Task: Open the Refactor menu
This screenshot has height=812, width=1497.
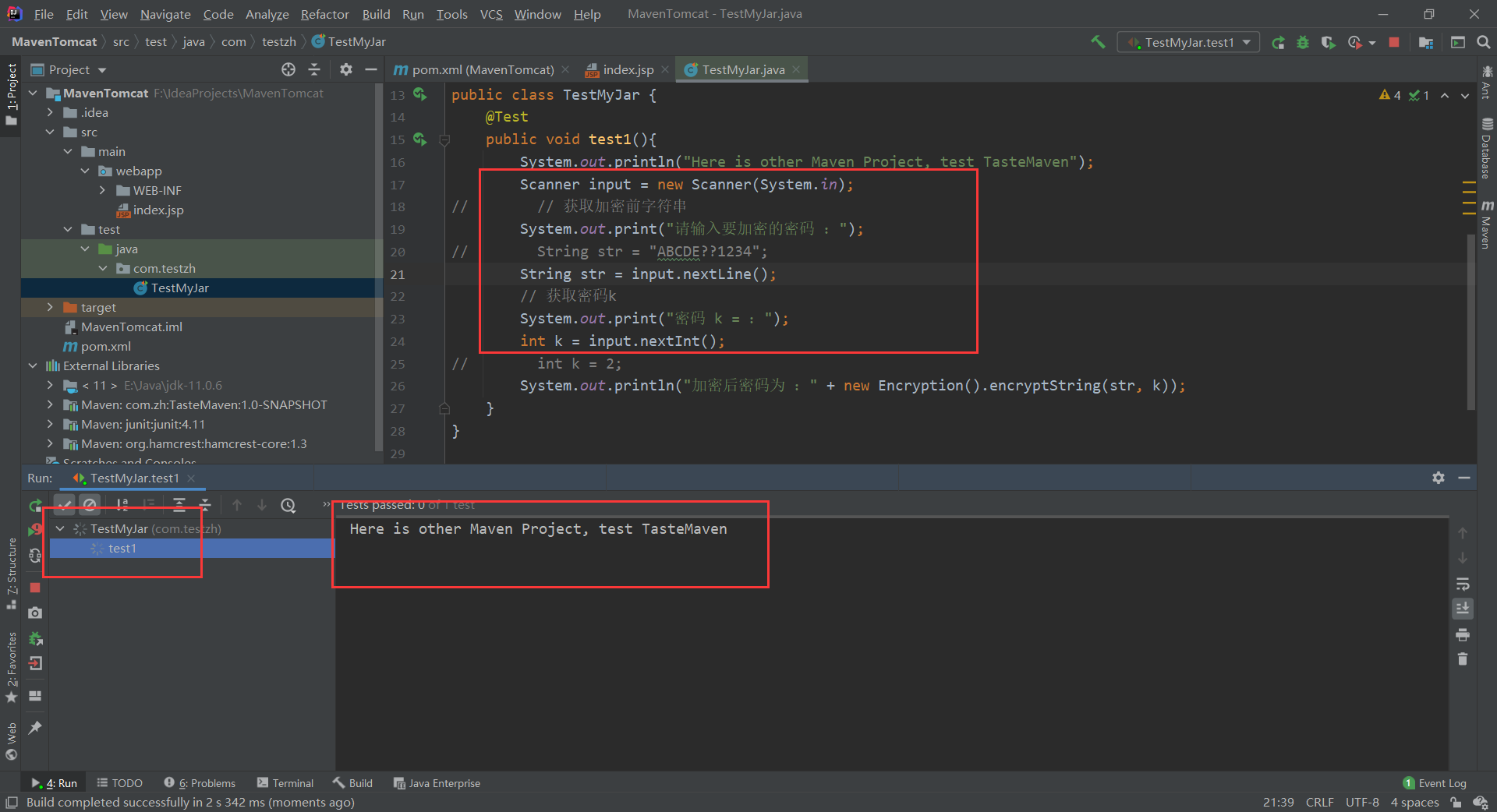Action: click(x=324, y=14)
